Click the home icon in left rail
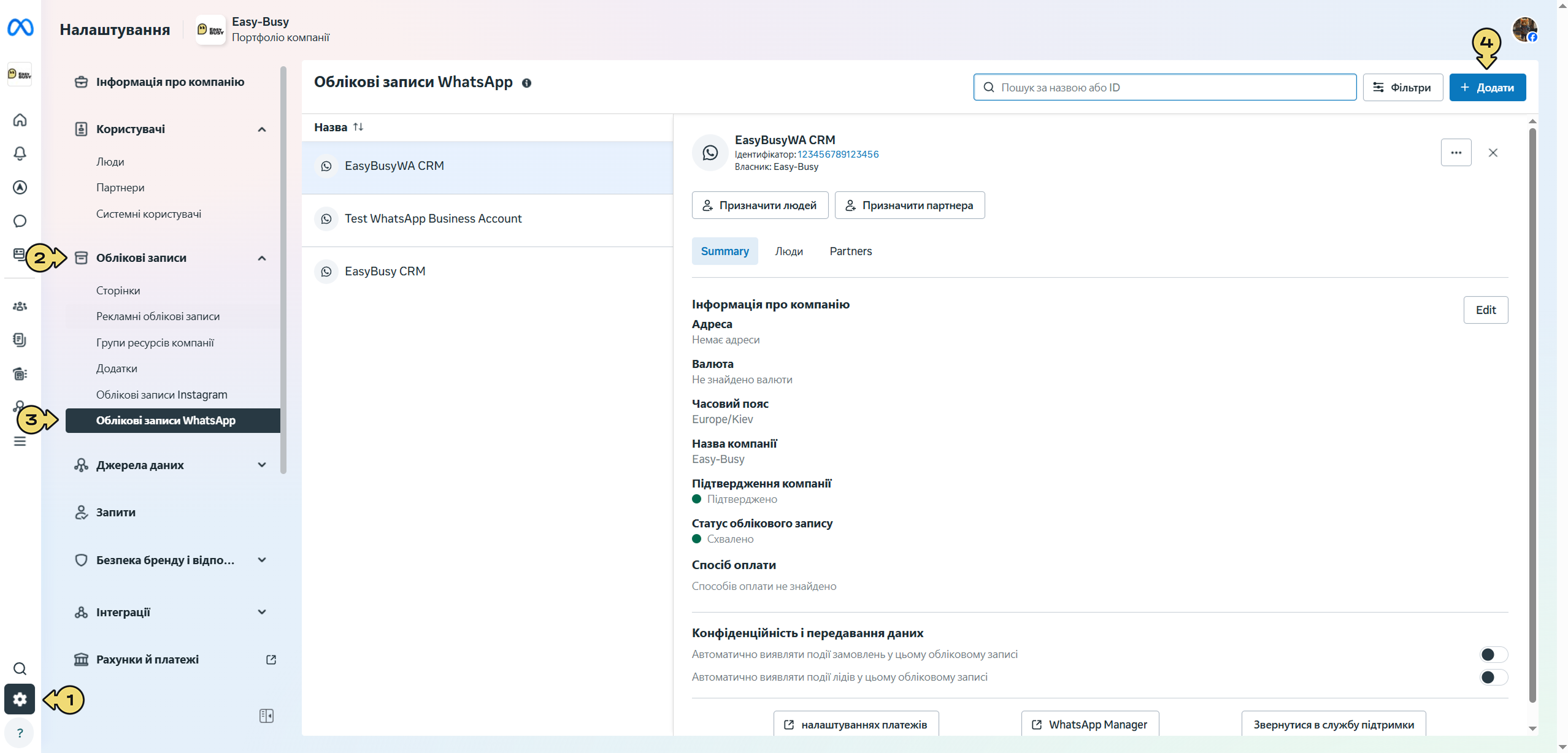Viewport: 1568px width, 753px height. click(x=20, y=120)
